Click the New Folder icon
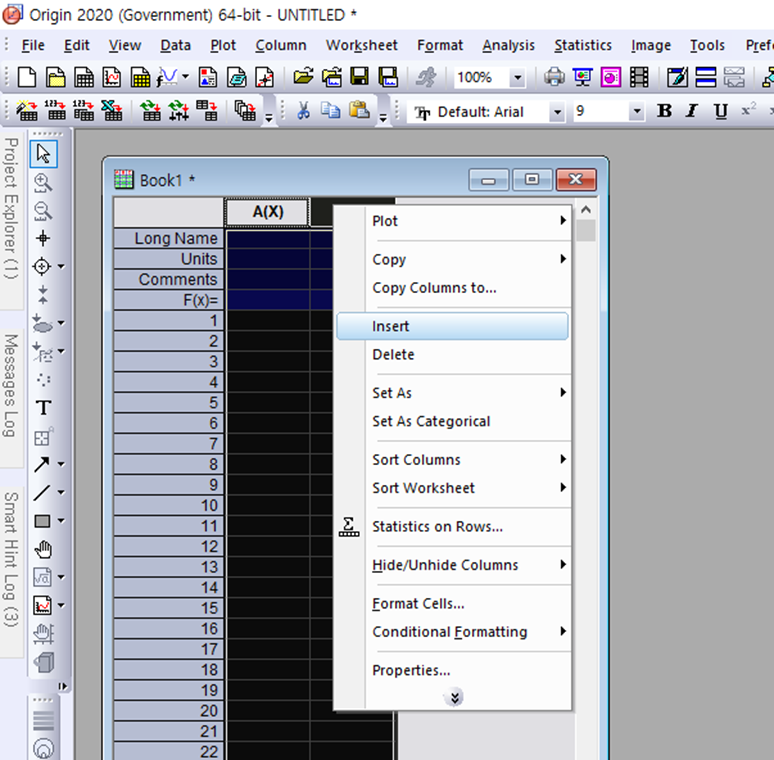 (55, 77)
